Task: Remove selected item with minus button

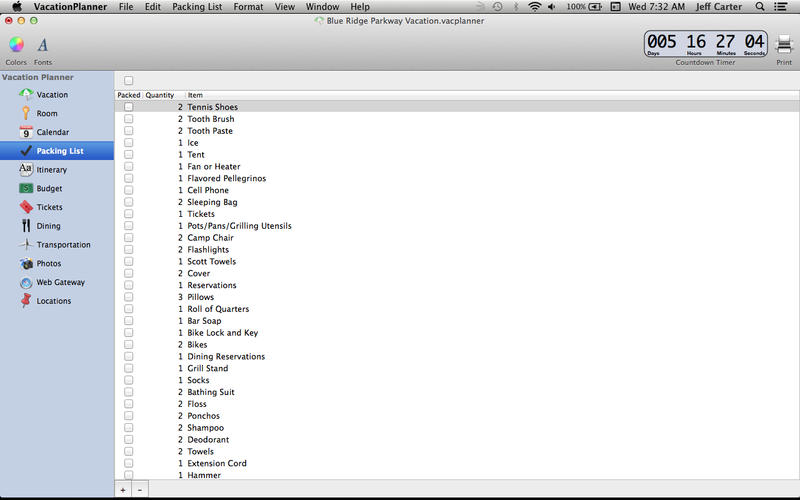Action: (140, 490)
